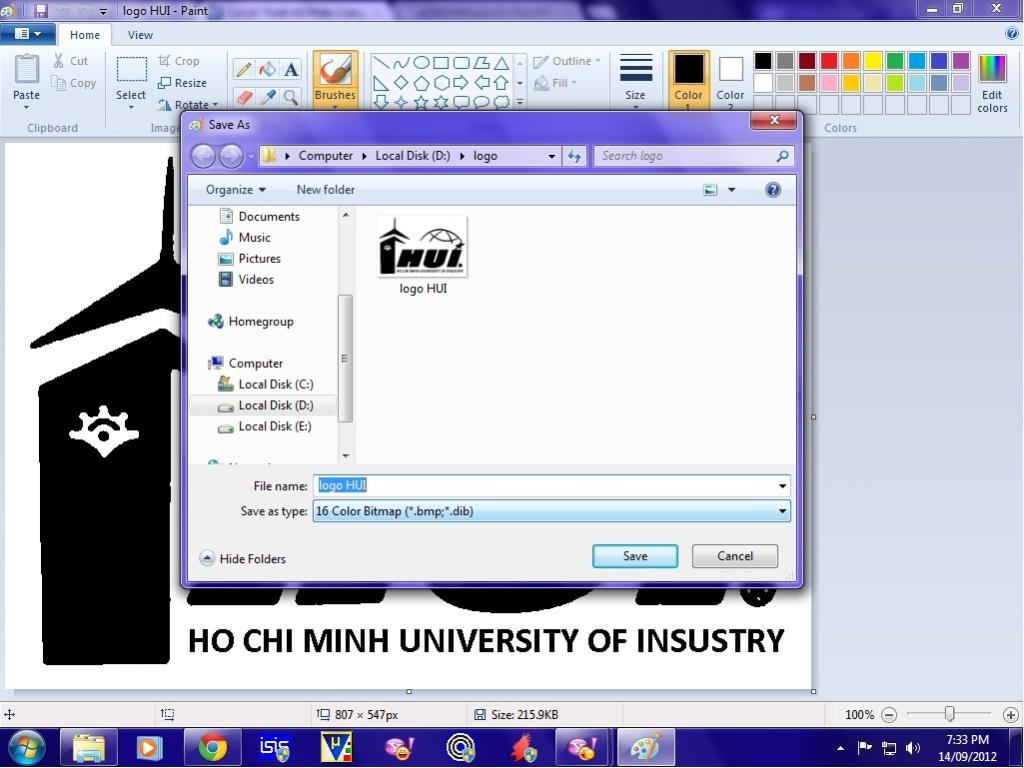Click Copy in the Clipboard group
The width and height of the screenshot is (1024, 768).
(x=74, y=83)
